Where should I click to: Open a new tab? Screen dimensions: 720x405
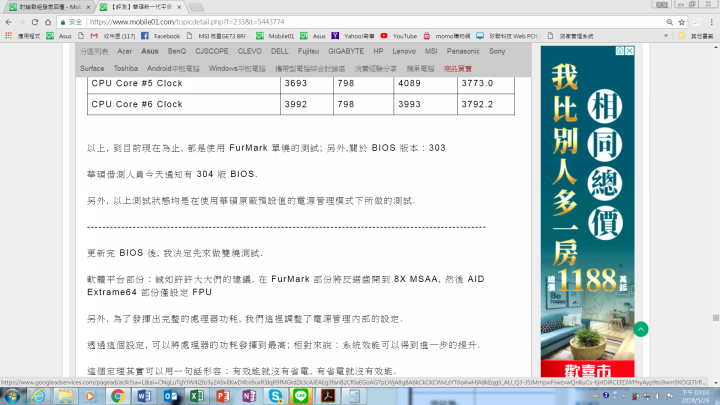click(x=196, y=7)
